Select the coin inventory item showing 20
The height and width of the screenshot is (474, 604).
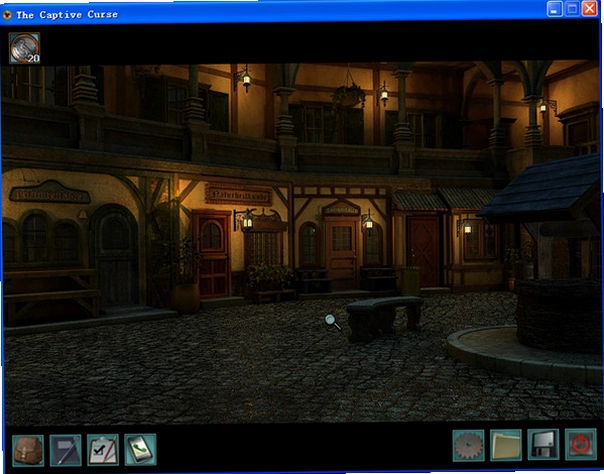coord(24,48)
